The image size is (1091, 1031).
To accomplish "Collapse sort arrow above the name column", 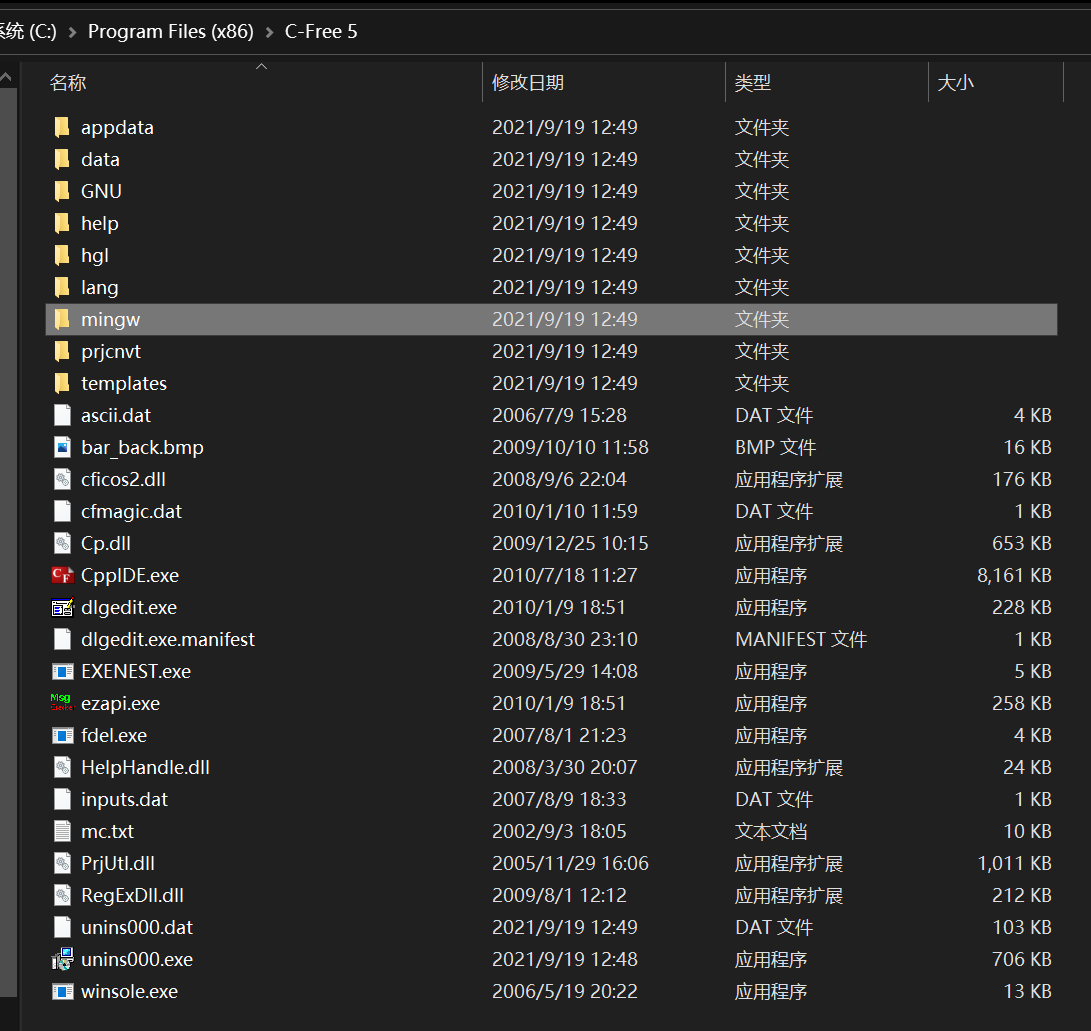I will pyautogui.click(x=262, y=66).
